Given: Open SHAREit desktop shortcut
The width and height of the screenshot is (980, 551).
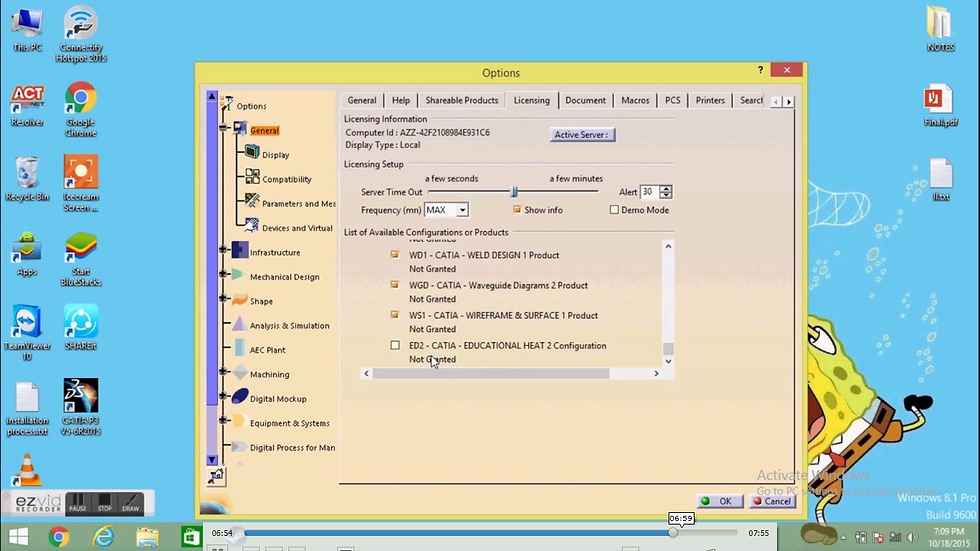Looking at the screenshot, I should (81, 327).
